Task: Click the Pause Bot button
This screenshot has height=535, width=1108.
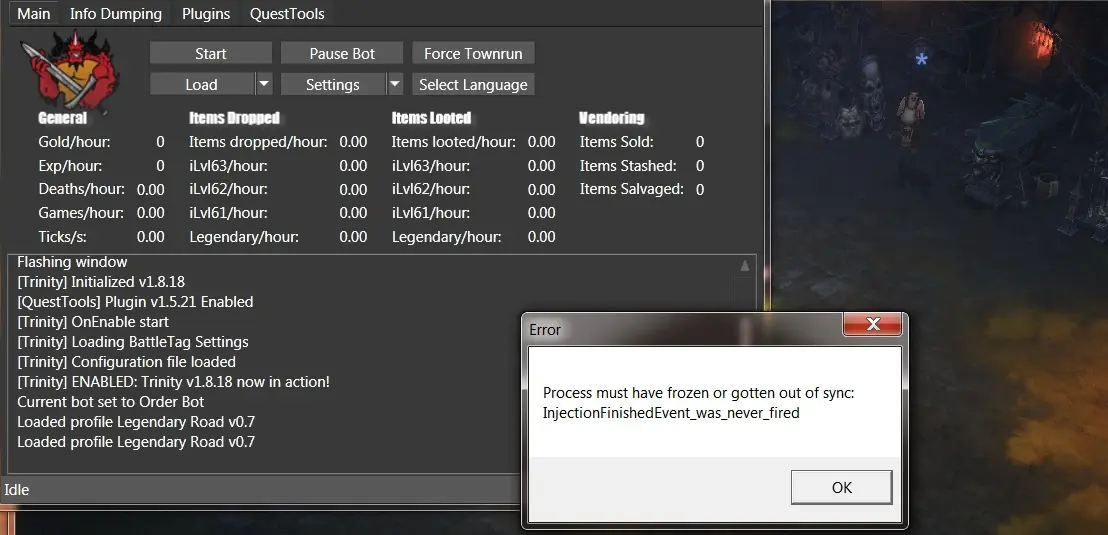Action: pos(342,53)
